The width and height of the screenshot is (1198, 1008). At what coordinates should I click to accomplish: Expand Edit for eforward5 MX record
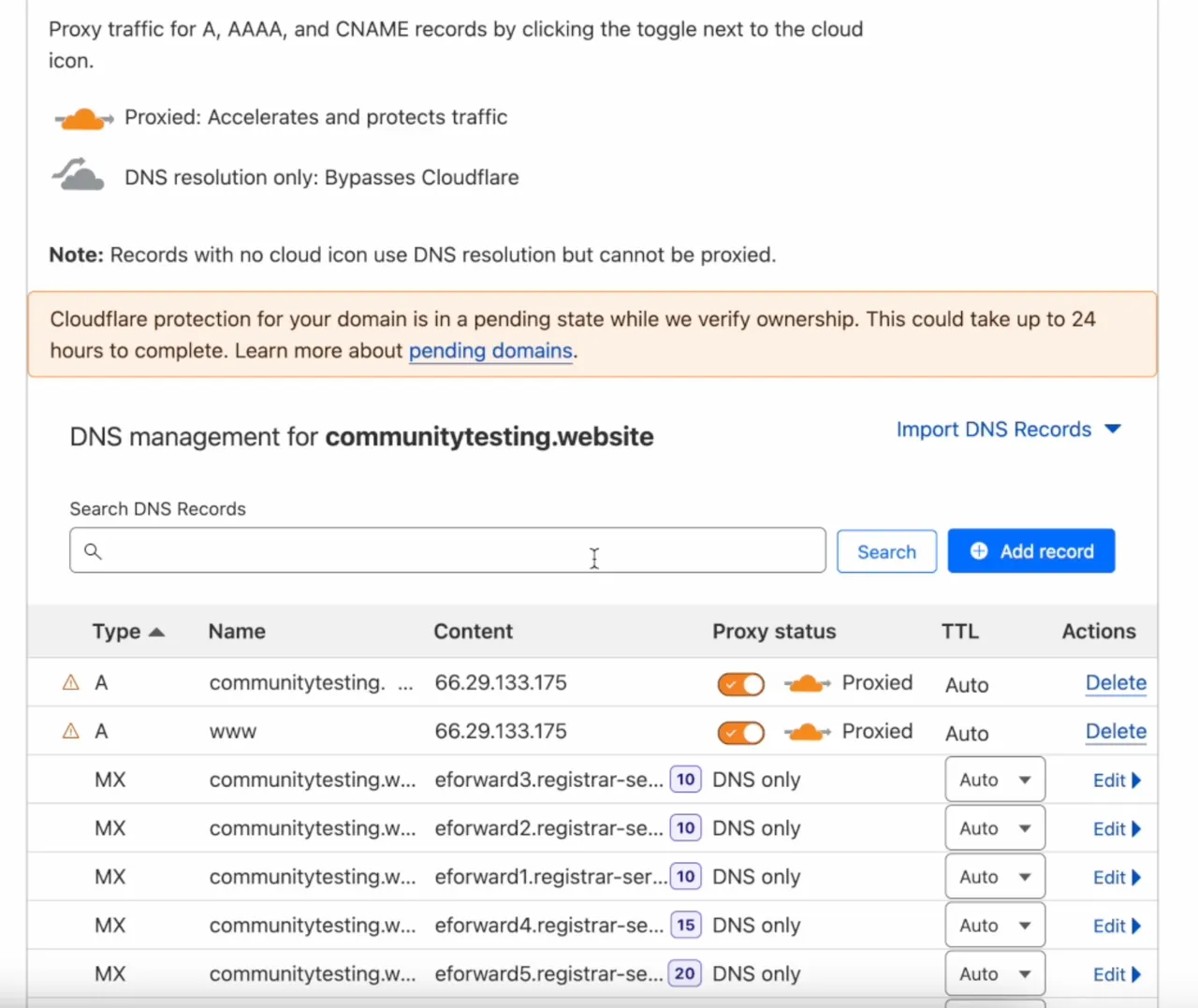1118,975
